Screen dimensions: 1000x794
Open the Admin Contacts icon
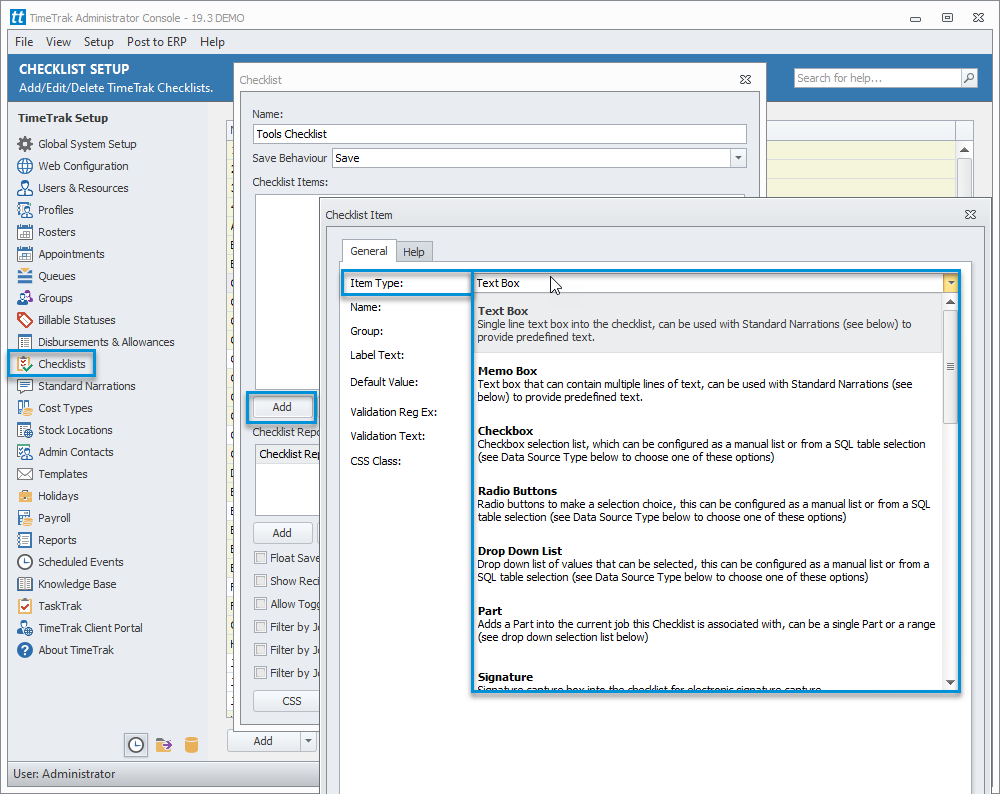(25, 452)
